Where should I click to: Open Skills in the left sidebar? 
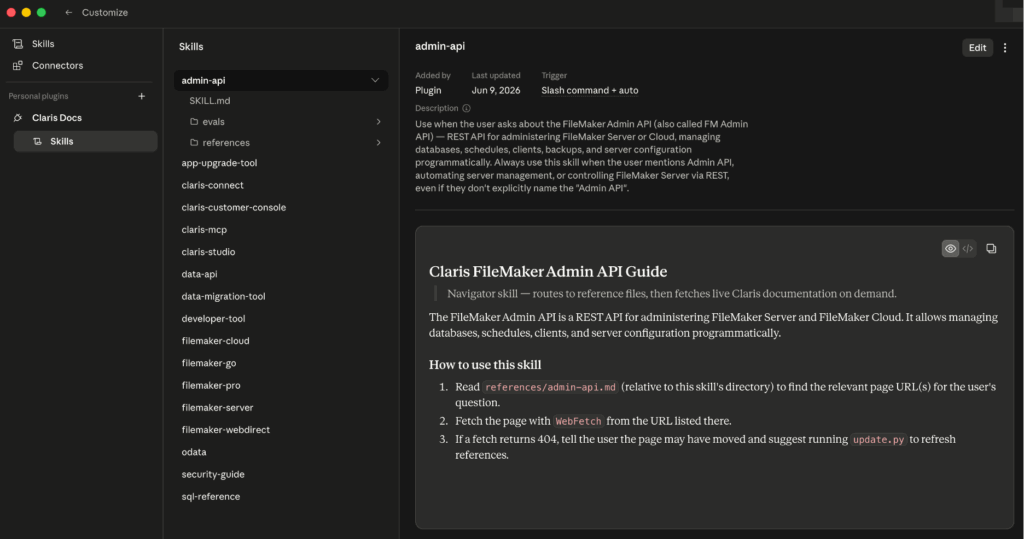coord(43,44)
